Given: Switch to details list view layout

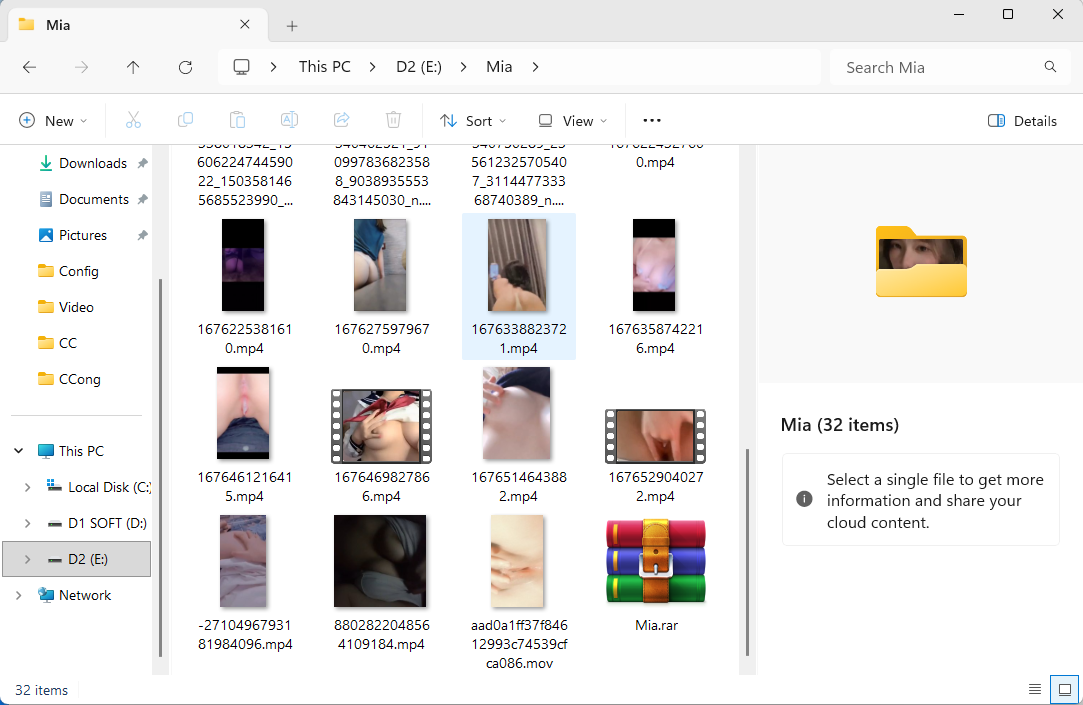Looking at the screenshot, I should 1034,690.
